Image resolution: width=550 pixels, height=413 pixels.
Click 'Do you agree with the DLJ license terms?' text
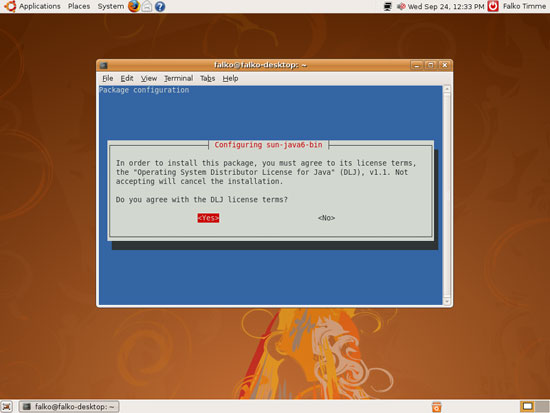(202, 200)
